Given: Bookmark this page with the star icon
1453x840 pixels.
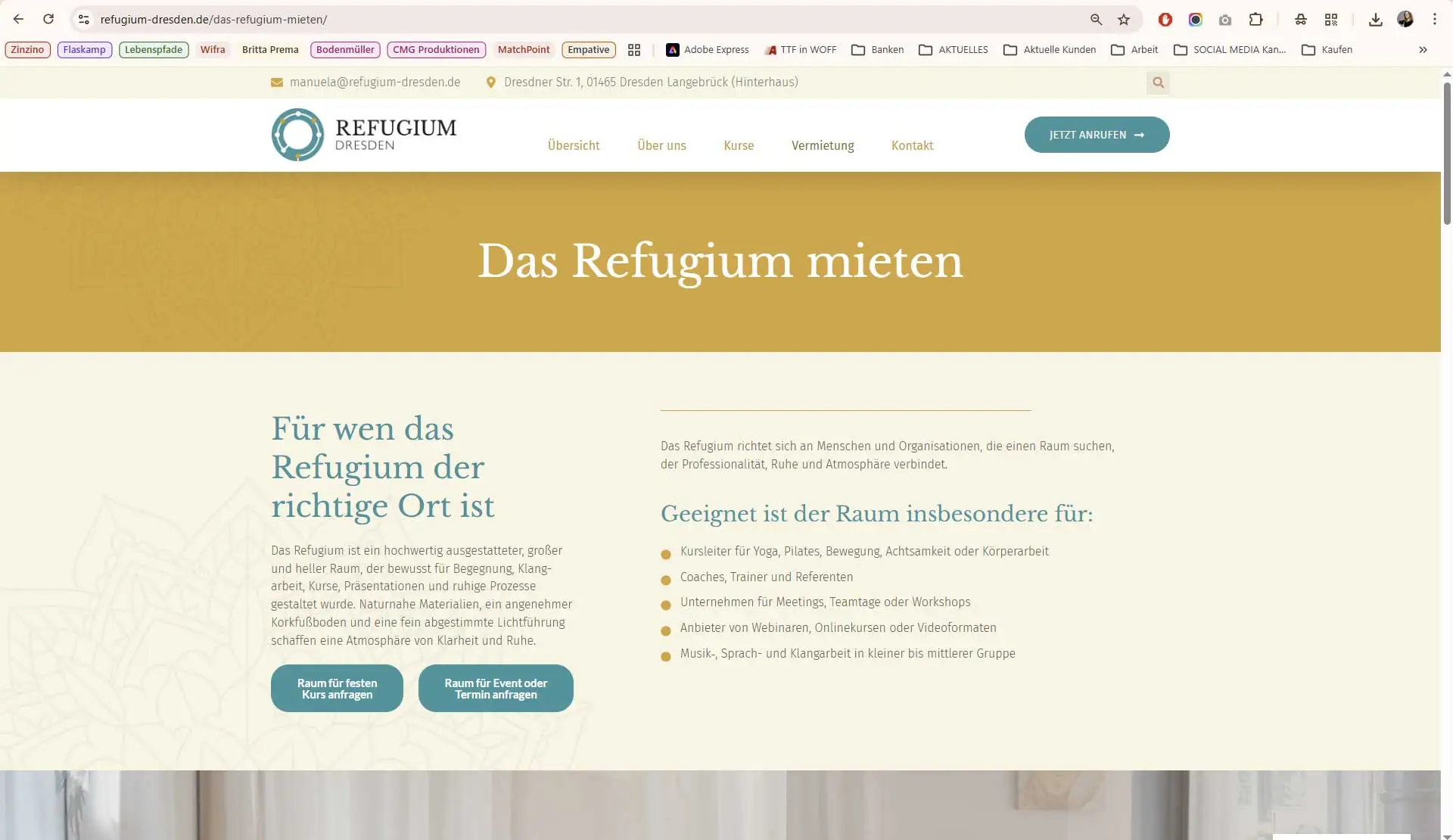Looking at the screenshot, I should point(1124,20).
